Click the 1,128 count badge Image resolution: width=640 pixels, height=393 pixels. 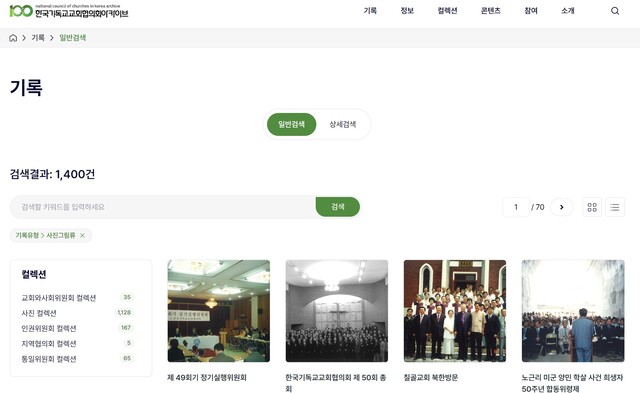pos(124,313)
